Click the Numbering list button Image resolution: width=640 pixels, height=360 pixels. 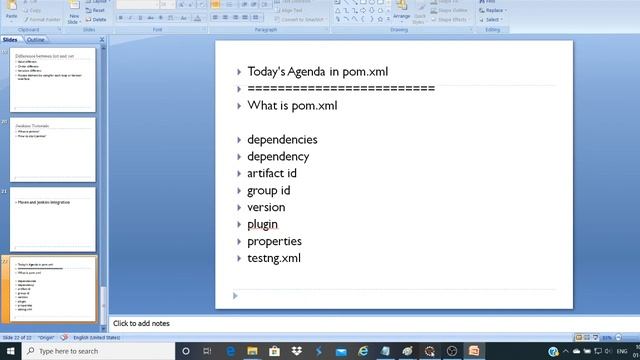click(230, 4)
